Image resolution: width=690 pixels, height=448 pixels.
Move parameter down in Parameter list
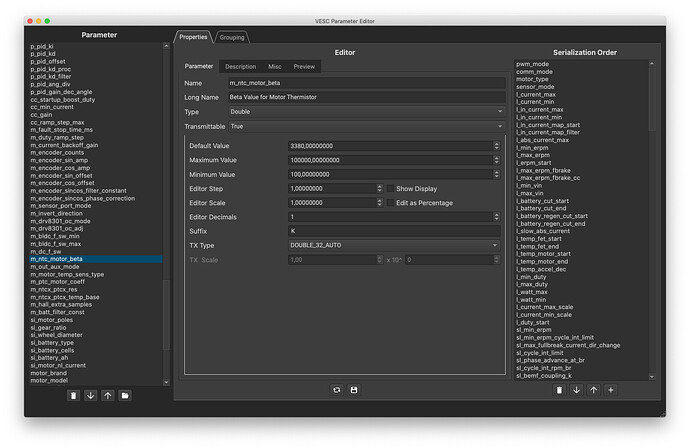click(x=91, y=396)
